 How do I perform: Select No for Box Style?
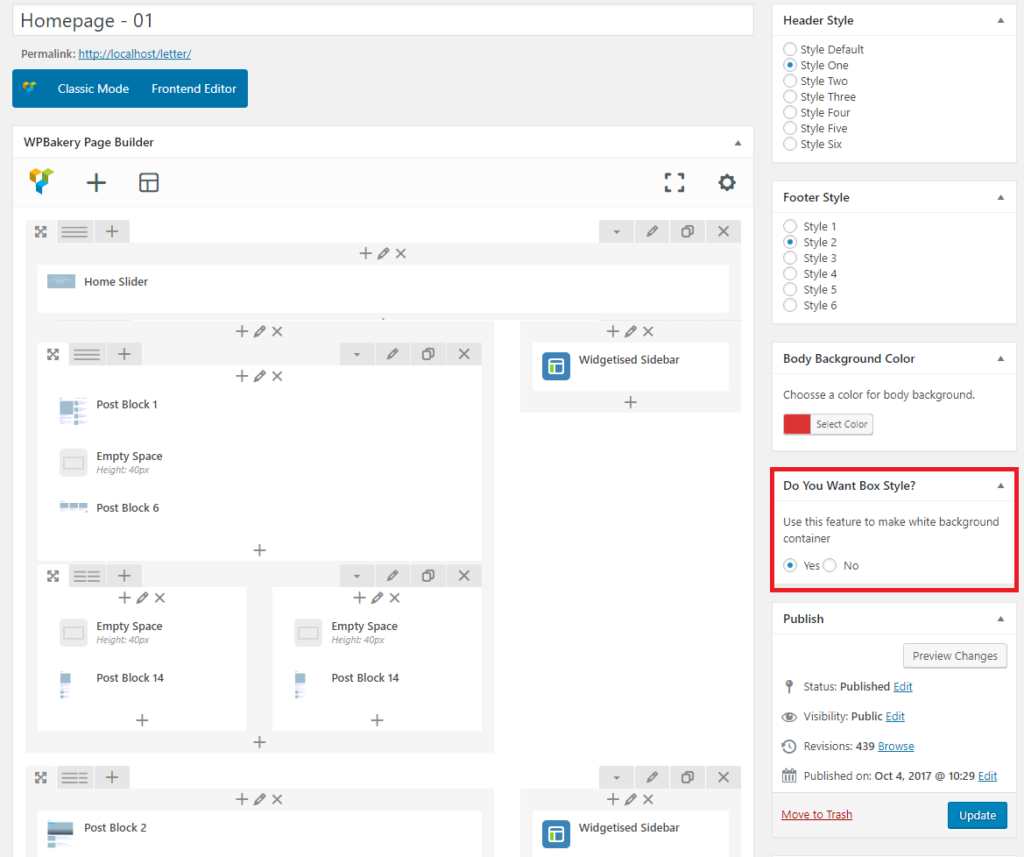(830, 566)
